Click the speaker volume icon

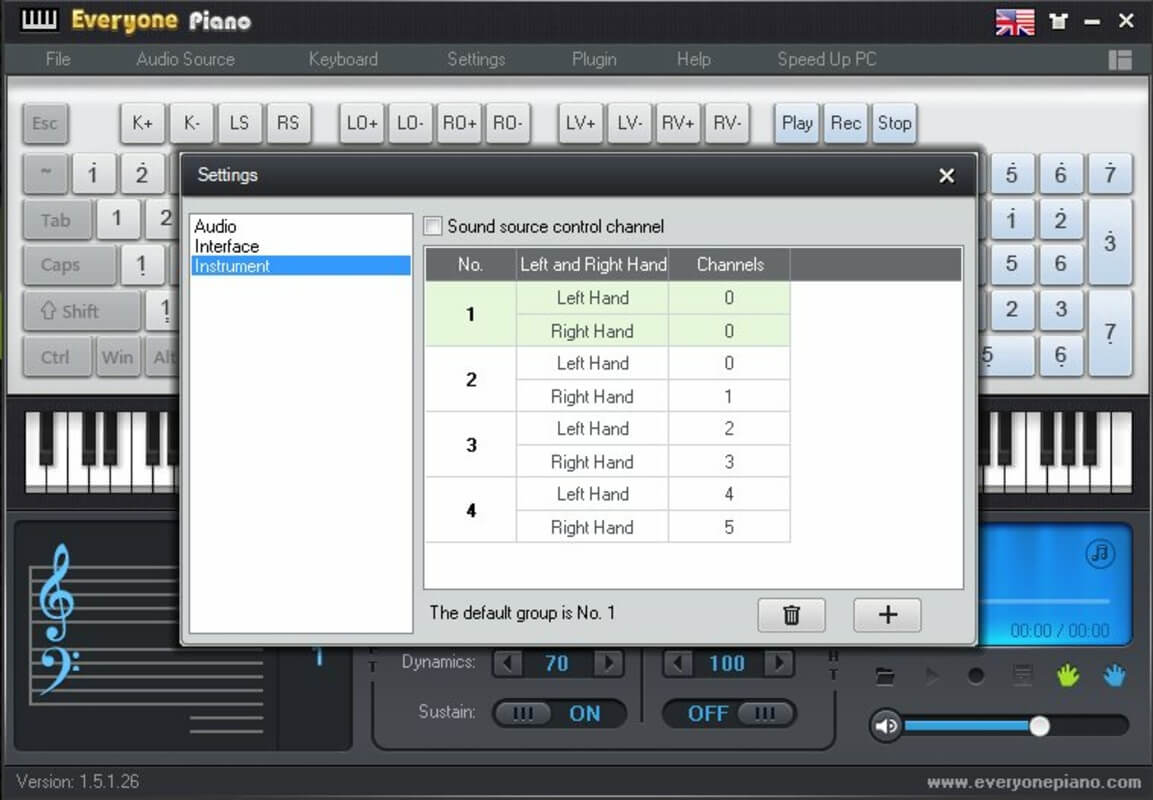point(886,726)
